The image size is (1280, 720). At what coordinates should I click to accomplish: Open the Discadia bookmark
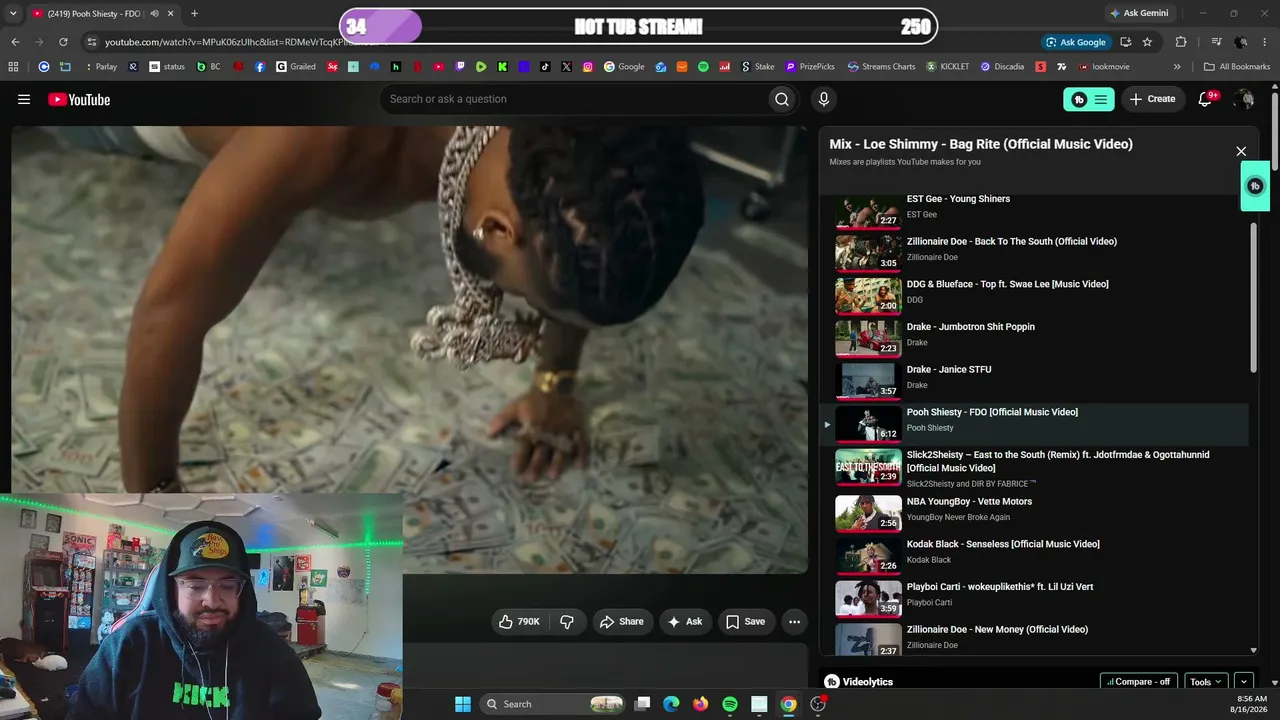click(x=1003, y=67)
